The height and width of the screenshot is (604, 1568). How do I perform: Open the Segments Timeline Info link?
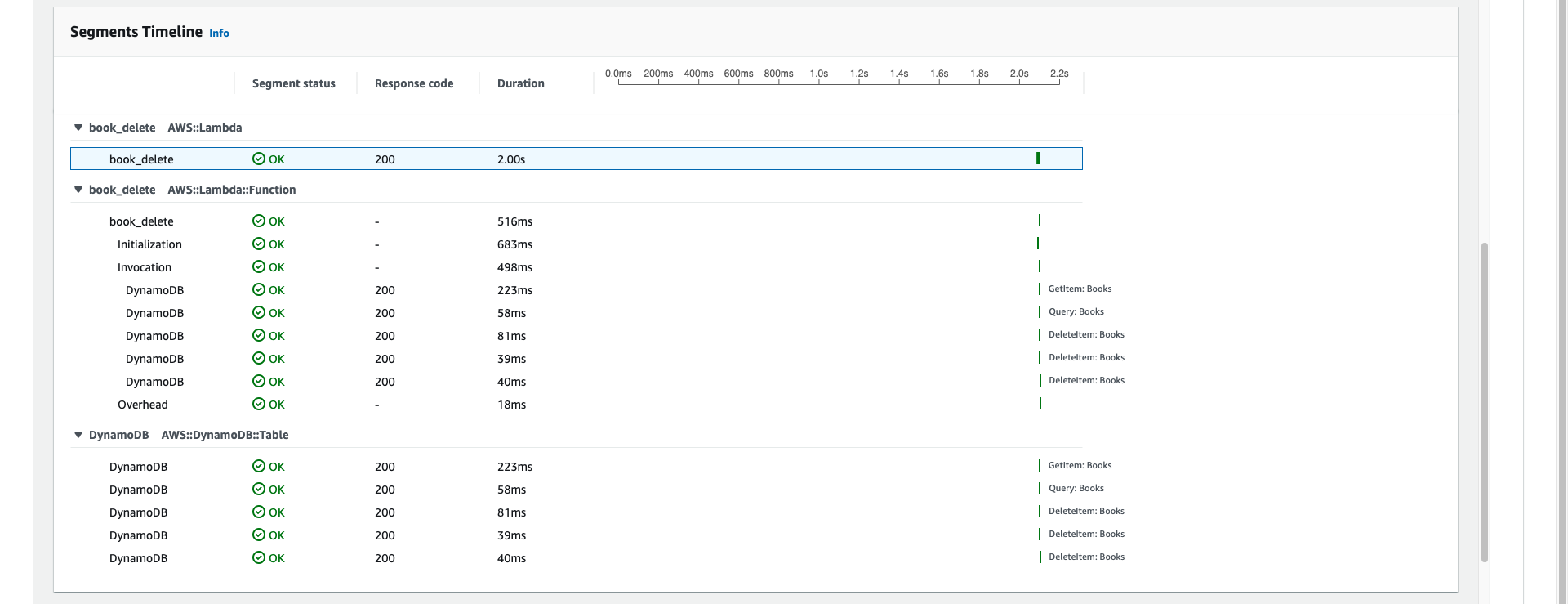tap(219, 34)
